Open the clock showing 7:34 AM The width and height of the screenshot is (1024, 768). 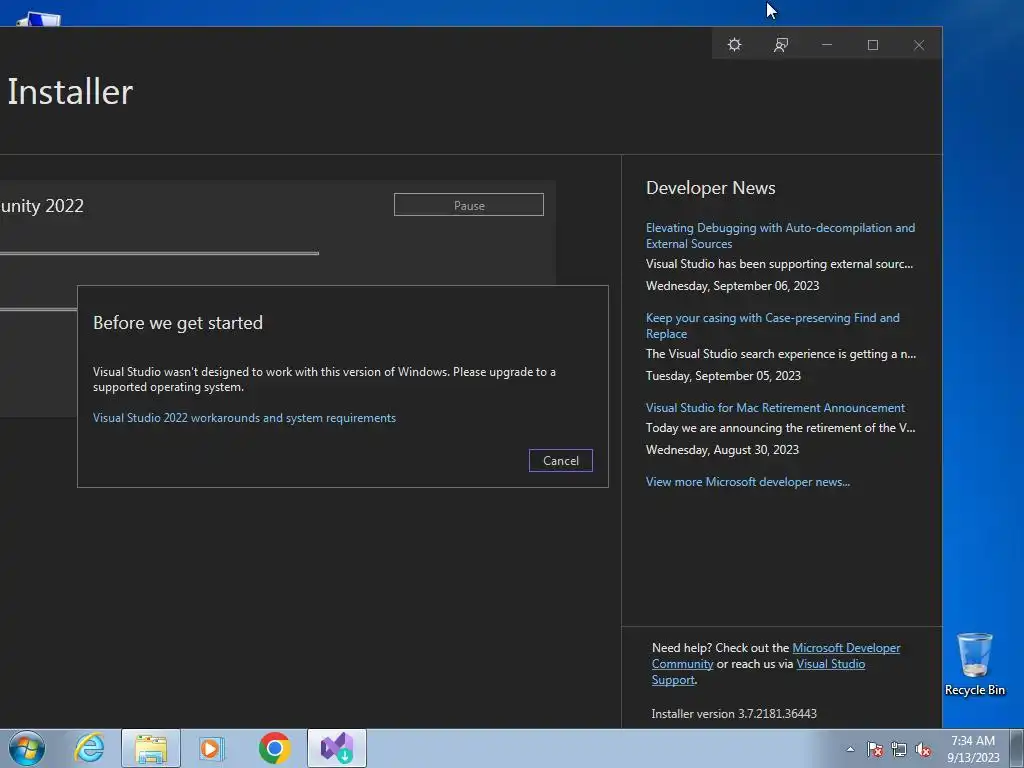click(973, 748)
